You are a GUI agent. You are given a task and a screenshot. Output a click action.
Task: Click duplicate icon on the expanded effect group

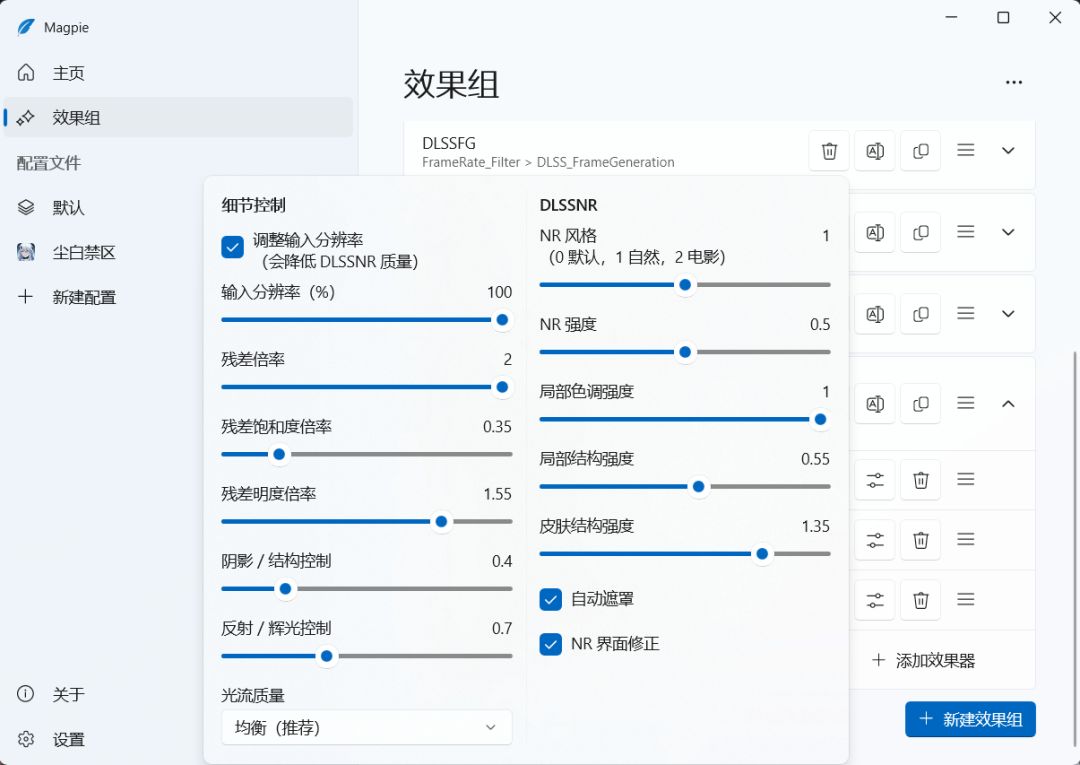click(920, 404)
